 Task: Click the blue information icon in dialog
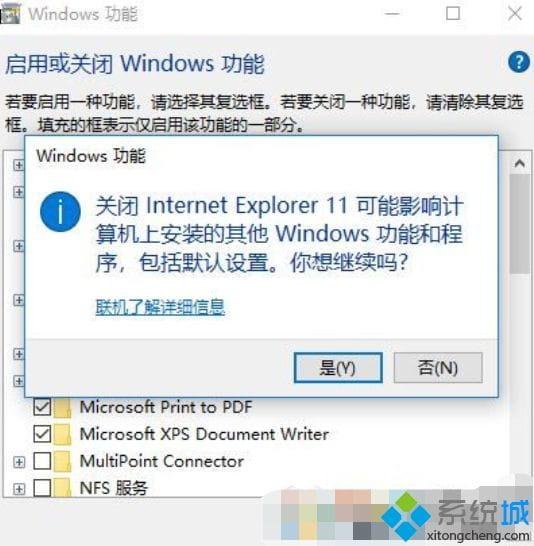tap(60, 212)
